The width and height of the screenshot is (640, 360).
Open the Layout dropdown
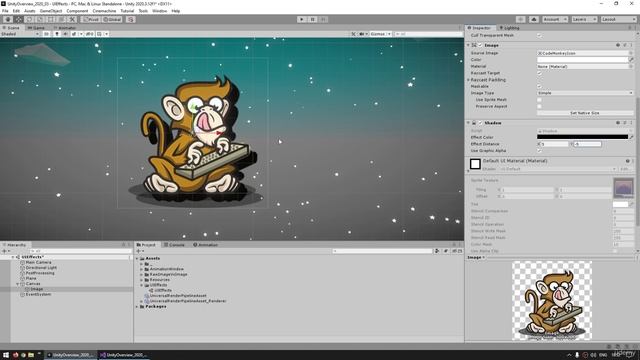click(x=618, y=19)
